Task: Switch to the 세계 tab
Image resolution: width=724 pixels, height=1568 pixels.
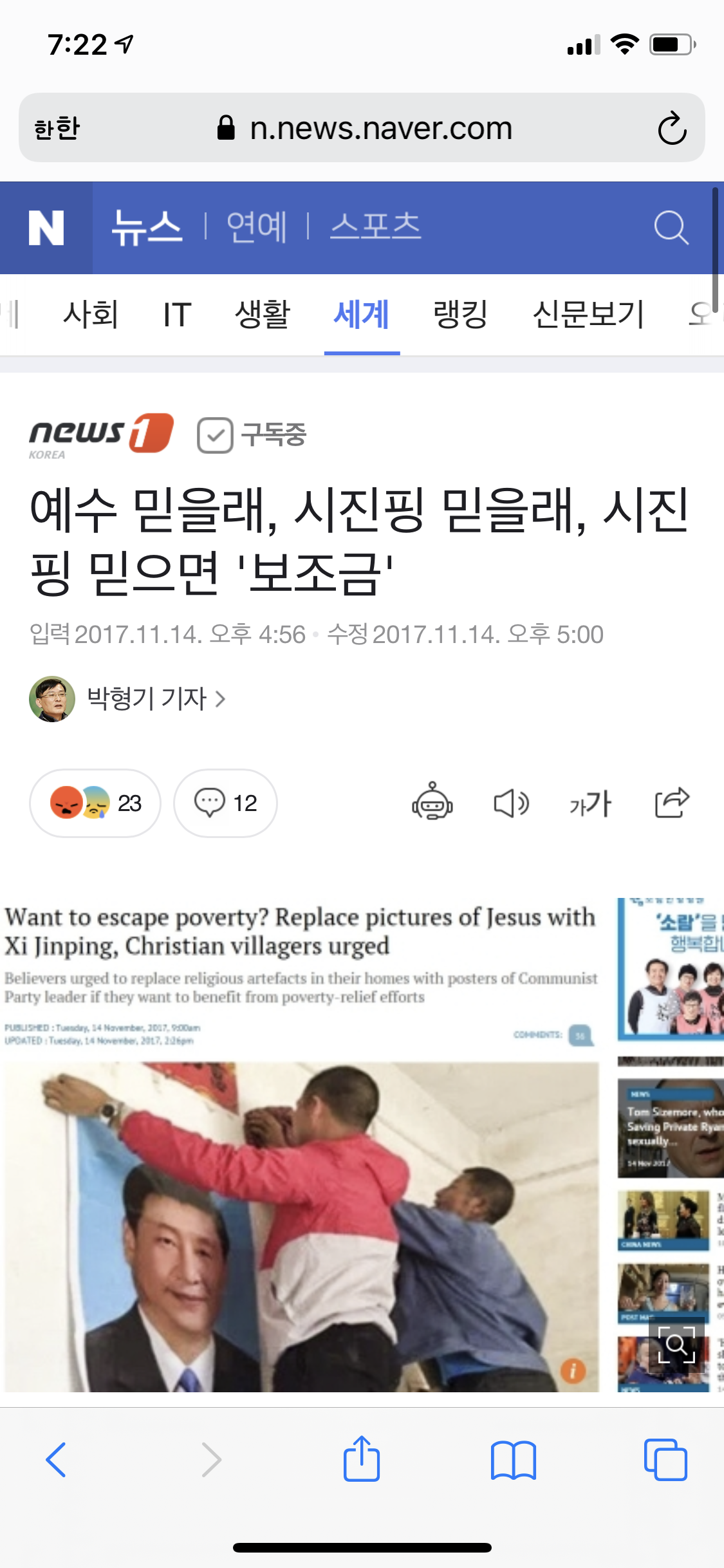Action: pyautogui.click(x=362, y=315)
